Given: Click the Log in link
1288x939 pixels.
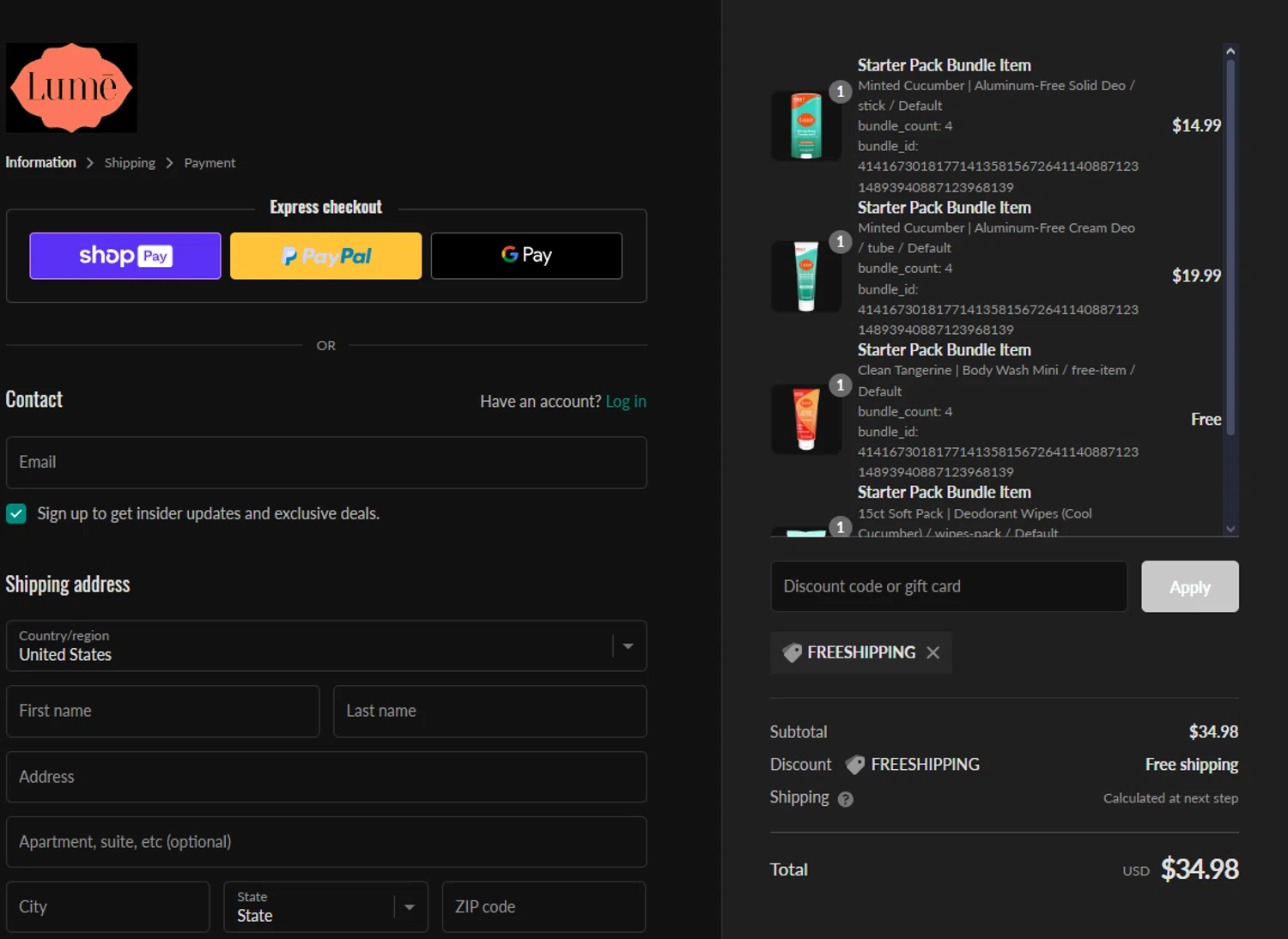Looking at the screenshot, I should pos(625,402).
